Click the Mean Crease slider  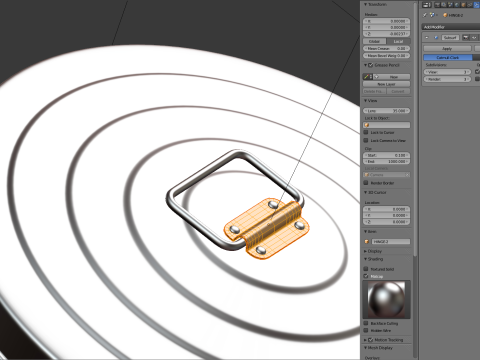click(387, 48)
